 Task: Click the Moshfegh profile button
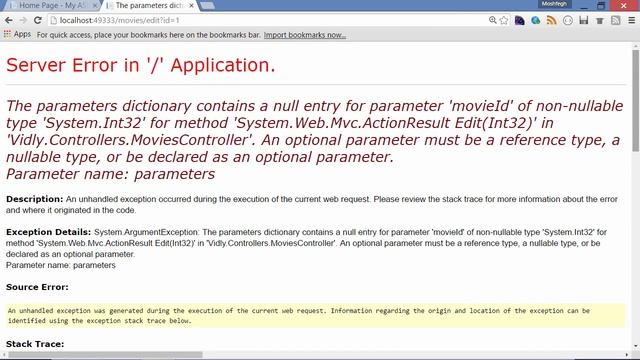[554, 4]
